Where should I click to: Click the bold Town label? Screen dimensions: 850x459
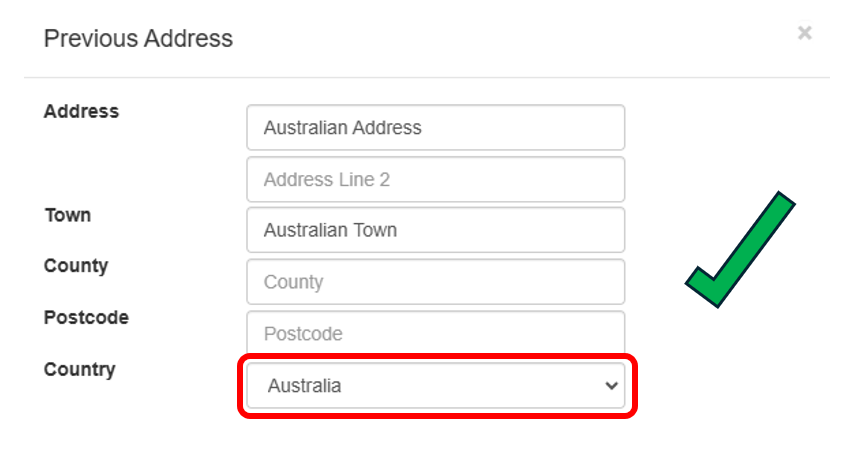(67, 215)
